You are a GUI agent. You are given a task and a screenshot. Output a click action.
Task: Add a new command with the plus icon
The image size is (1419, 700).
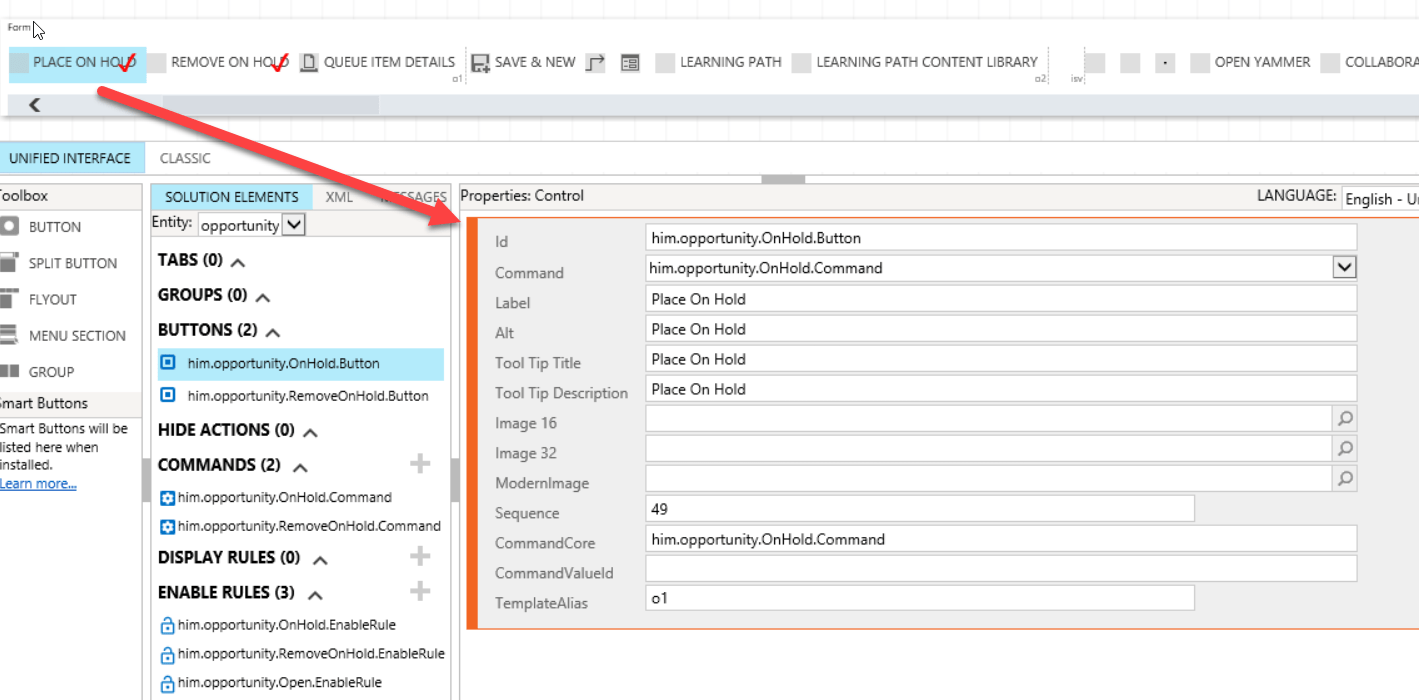click(x=420, y=463)
